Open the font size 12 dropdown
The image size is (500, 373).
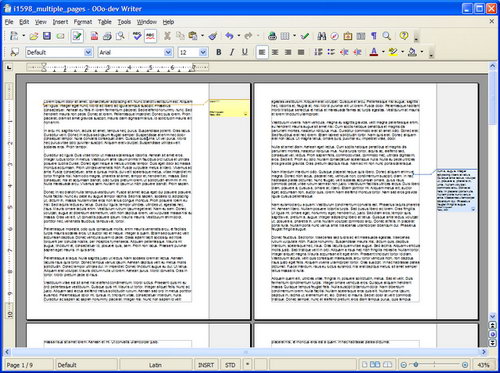tap(203, 52)
